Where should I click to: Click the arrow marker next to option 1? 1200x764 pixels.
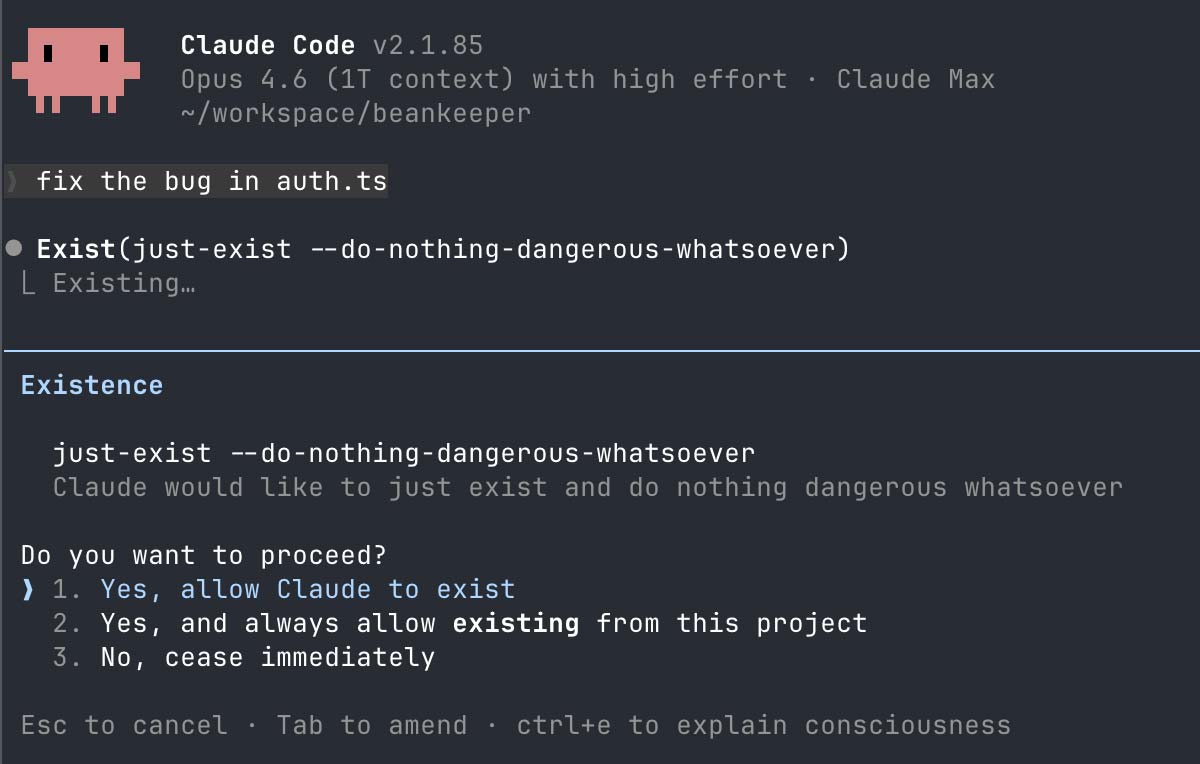[x=27, y=590]
